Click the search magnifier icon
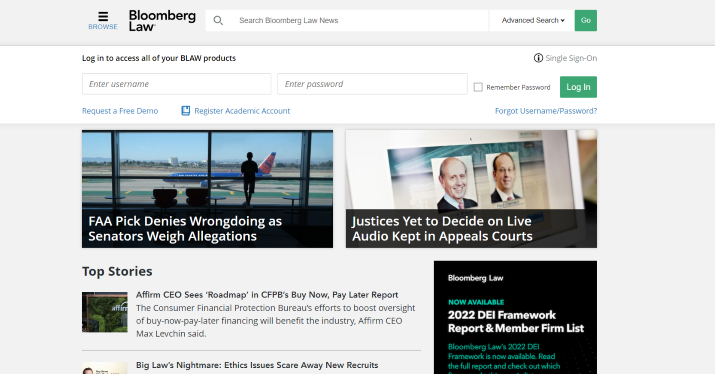The image size is (715, 374). coord(218,21)
